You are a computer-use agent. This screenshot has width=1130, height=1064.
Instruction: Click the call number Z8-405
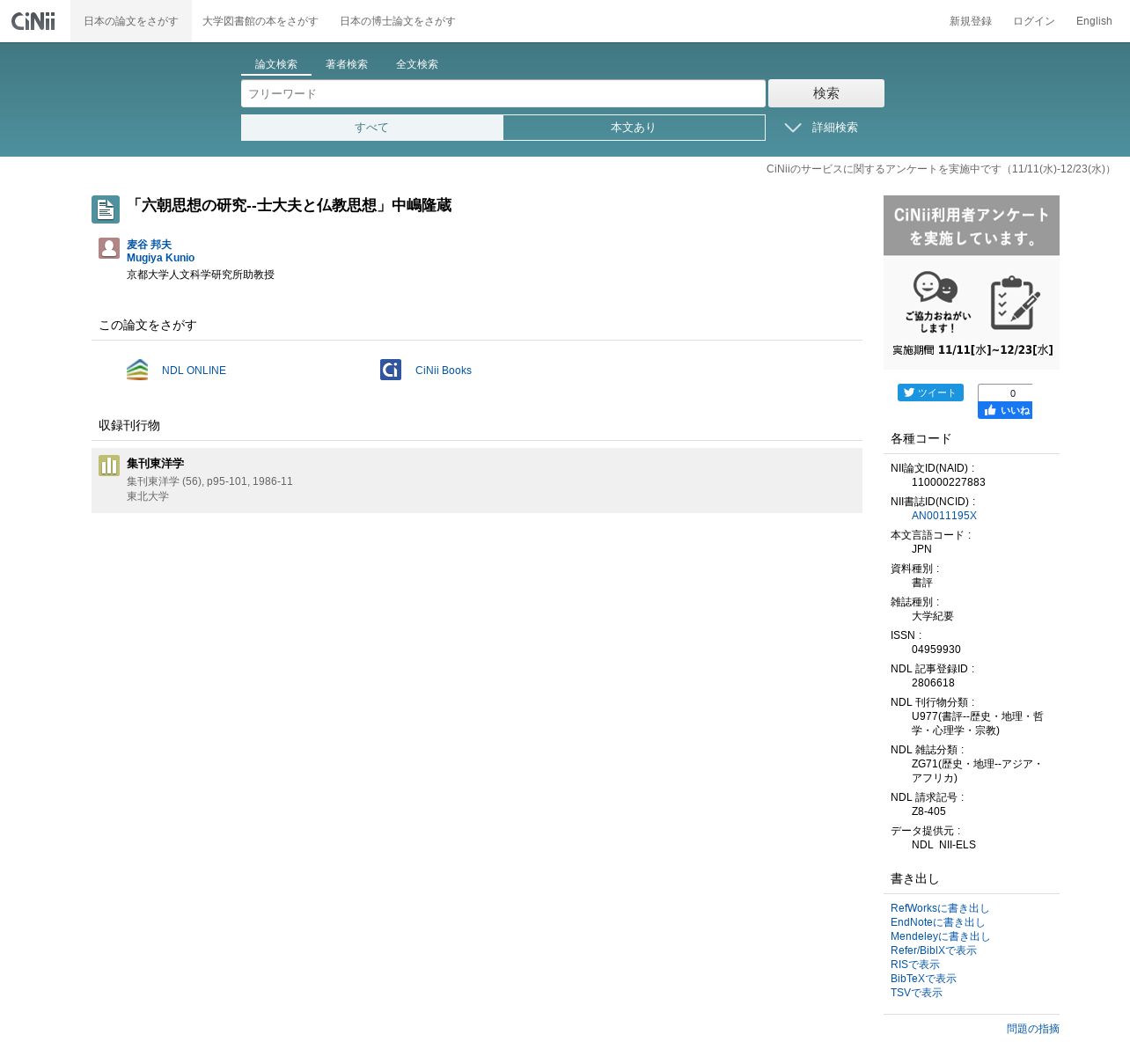point(928,811)
